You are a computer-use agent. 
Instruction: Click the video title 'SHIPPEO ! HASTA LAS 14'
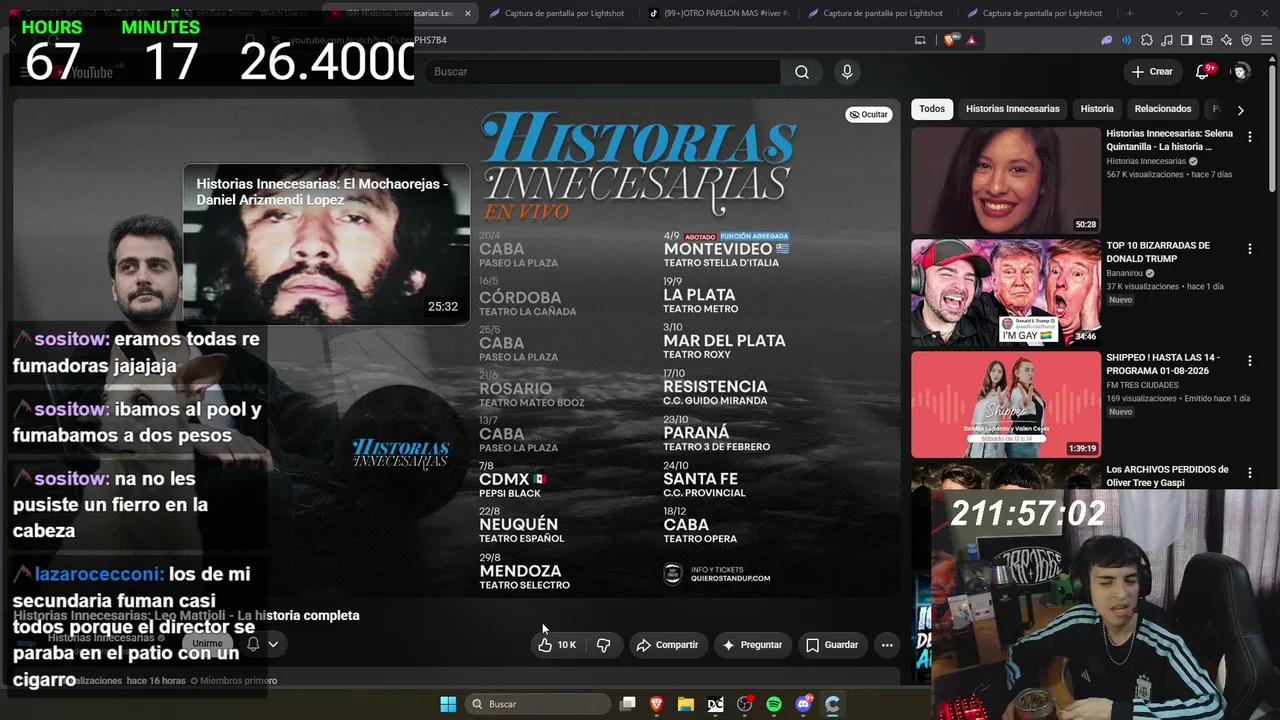click(1163, 364)
